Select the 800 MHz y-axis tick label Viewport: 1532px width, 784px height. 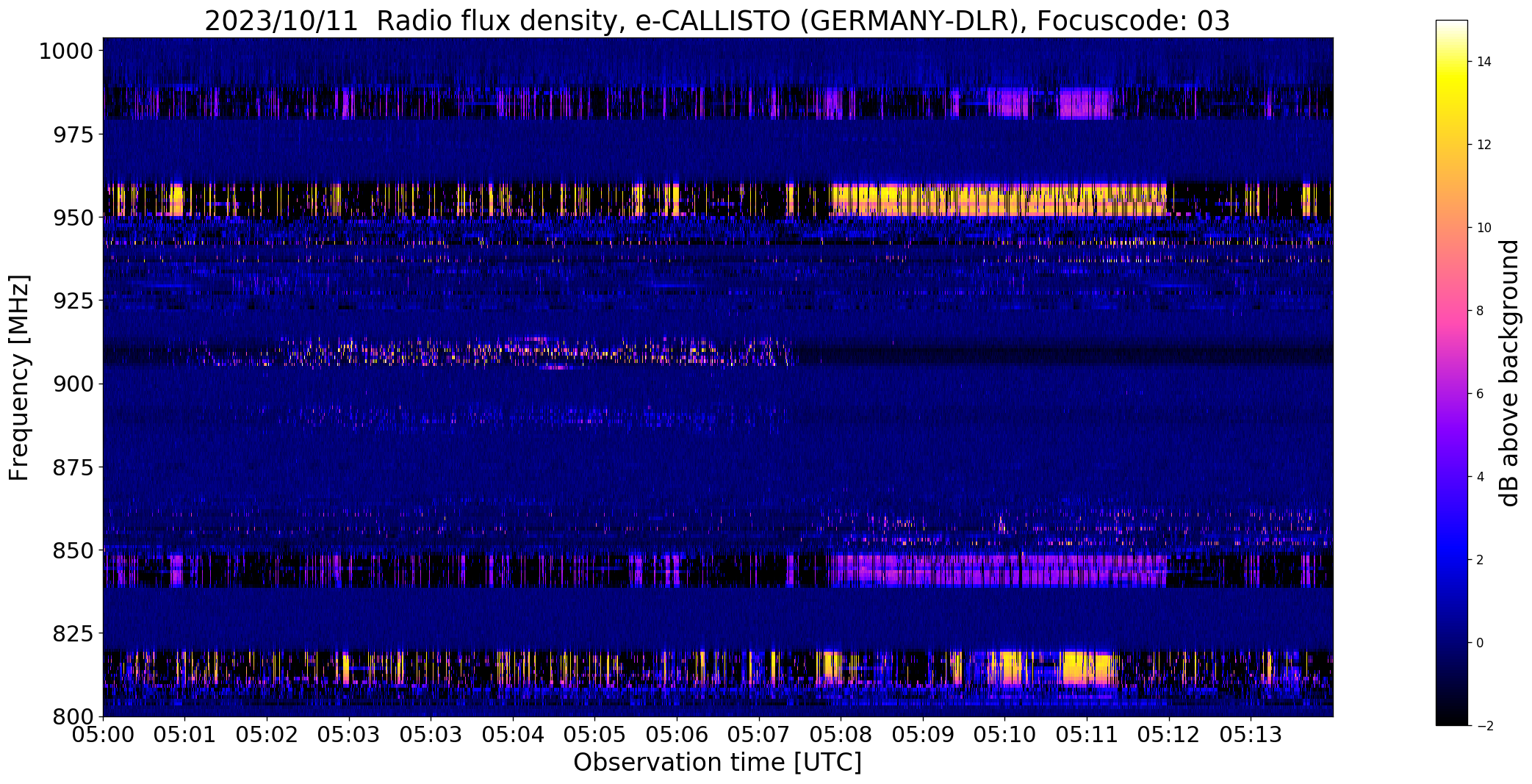pyautogui.click(x=73, y=716)
